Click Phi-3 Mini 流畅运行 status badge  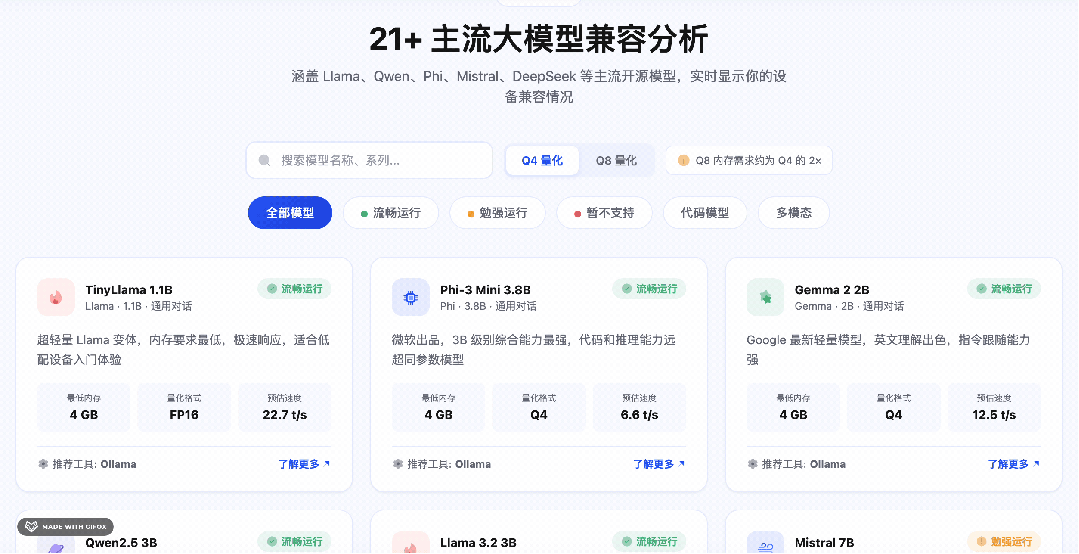[649, 288]
